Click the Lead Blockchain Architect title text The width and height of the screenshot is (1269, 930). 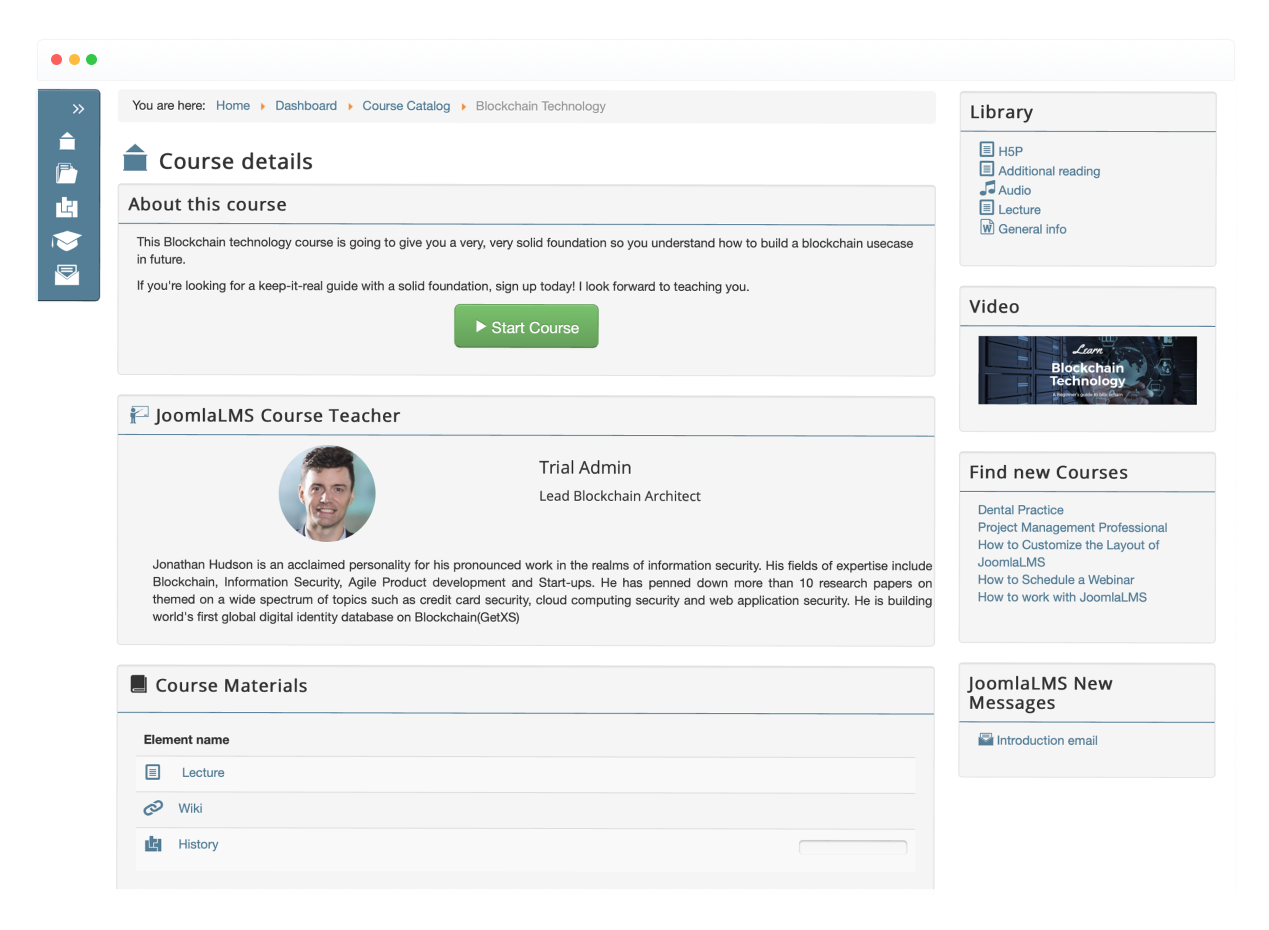coord(620,496)
